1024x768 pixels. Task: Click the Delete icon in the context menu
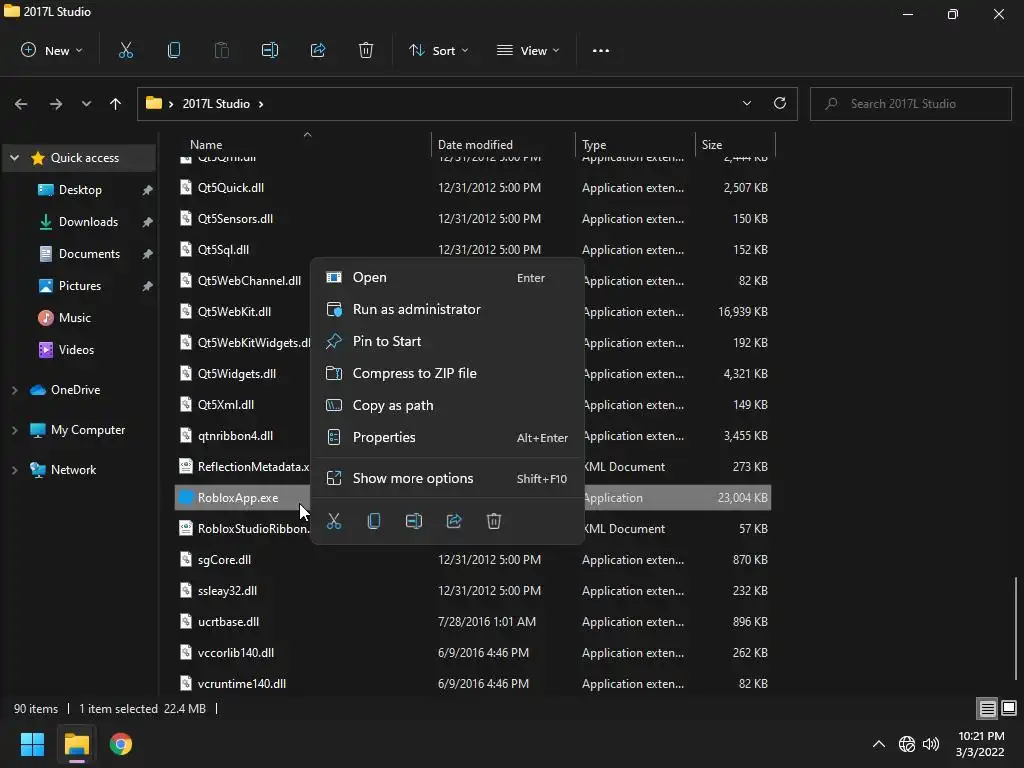tap(494, 520)
